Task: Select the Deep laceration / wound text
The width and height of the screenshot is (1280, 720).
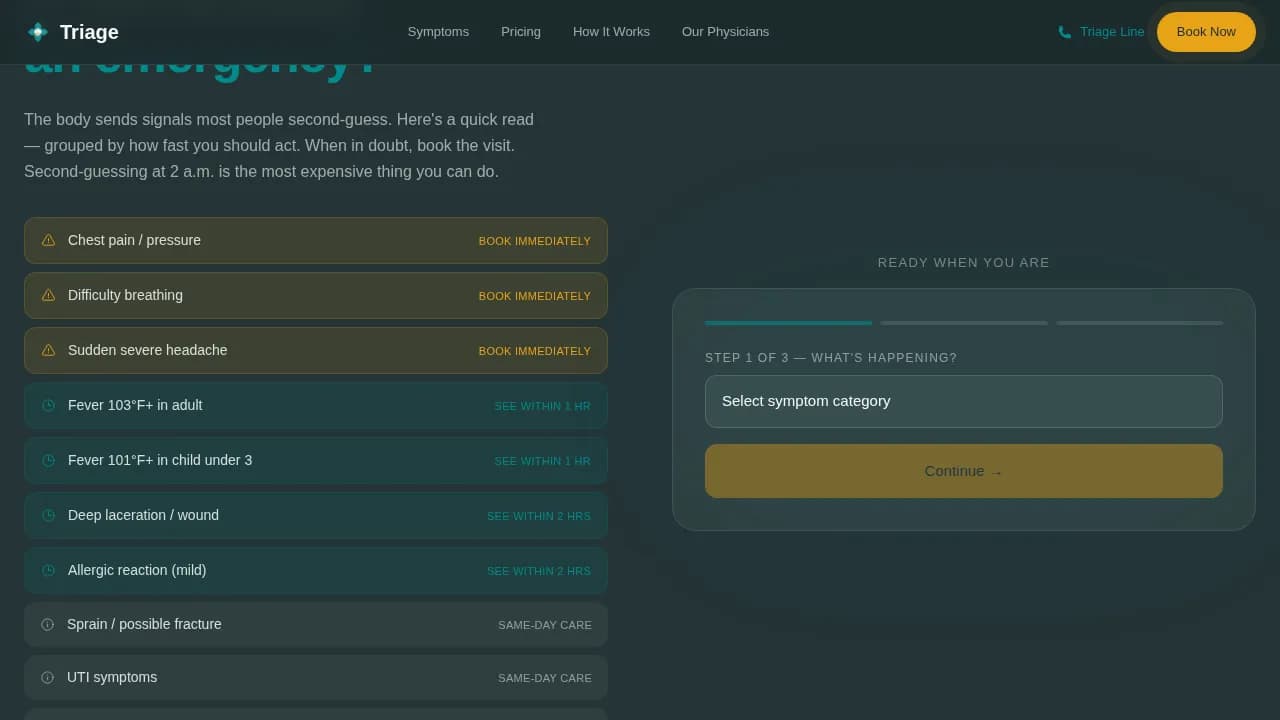Action: click(x=143, y=515)
